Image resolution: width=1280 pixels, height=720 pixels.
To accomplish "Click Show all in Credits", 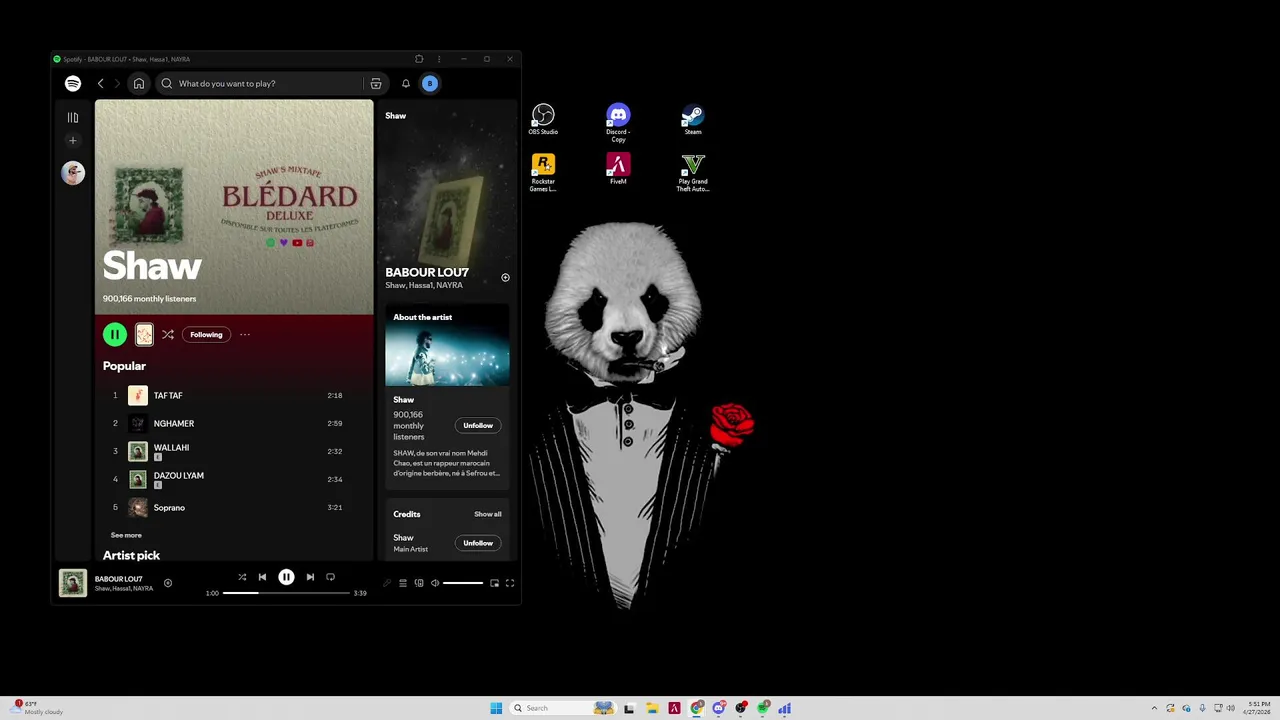I will coord(488,515).
